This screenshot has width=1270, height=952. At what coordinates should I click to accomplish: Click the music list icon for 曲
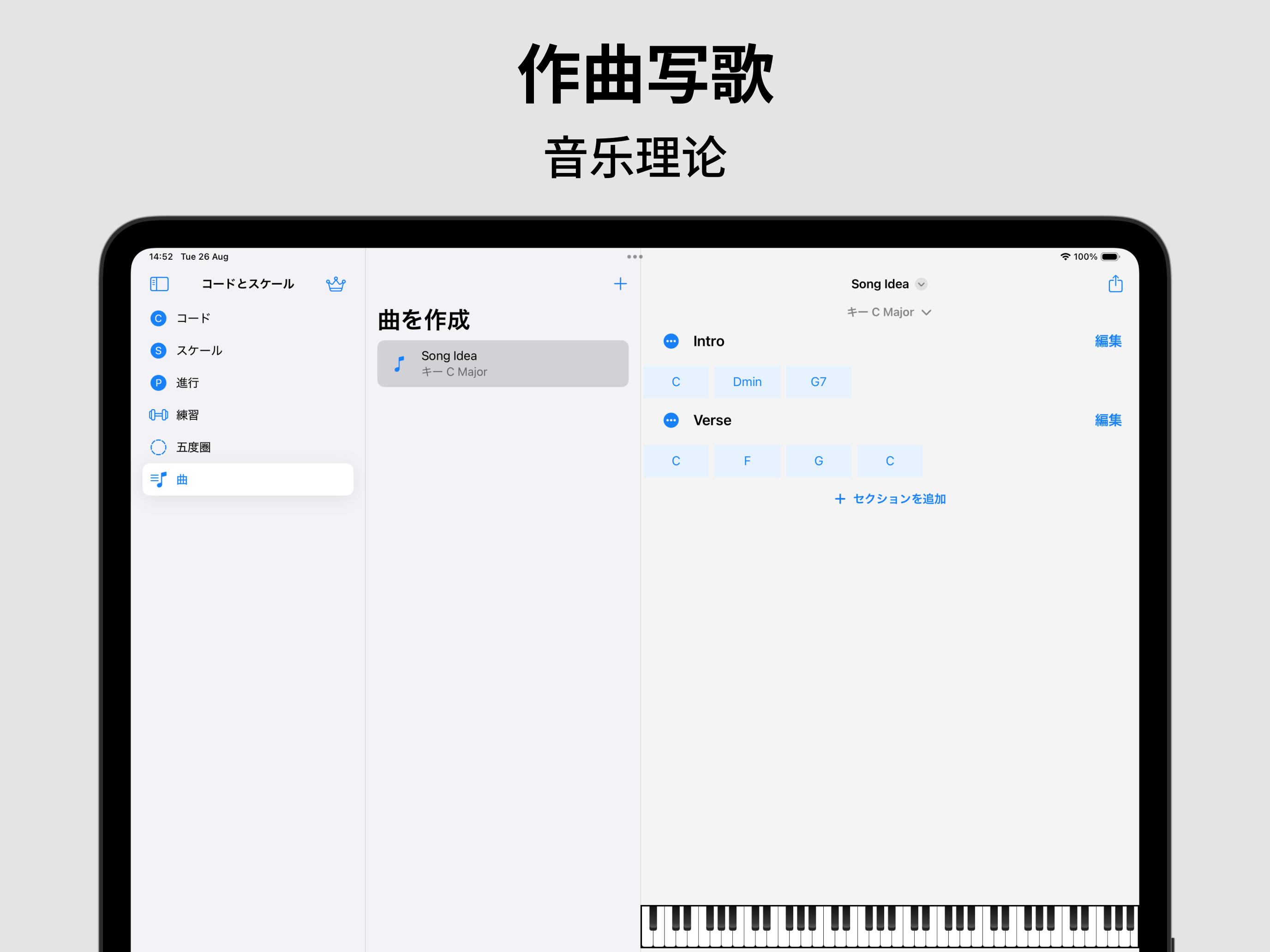coord(158,479)
